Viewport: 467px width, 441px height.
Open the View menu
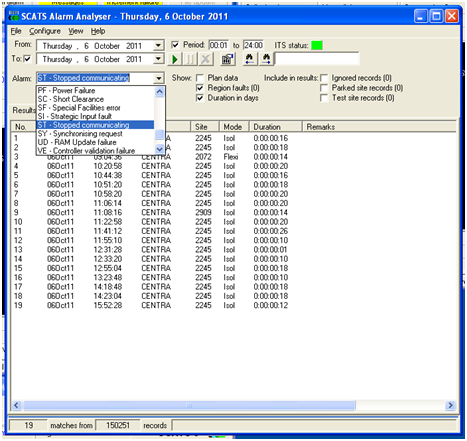click(76, 31)
